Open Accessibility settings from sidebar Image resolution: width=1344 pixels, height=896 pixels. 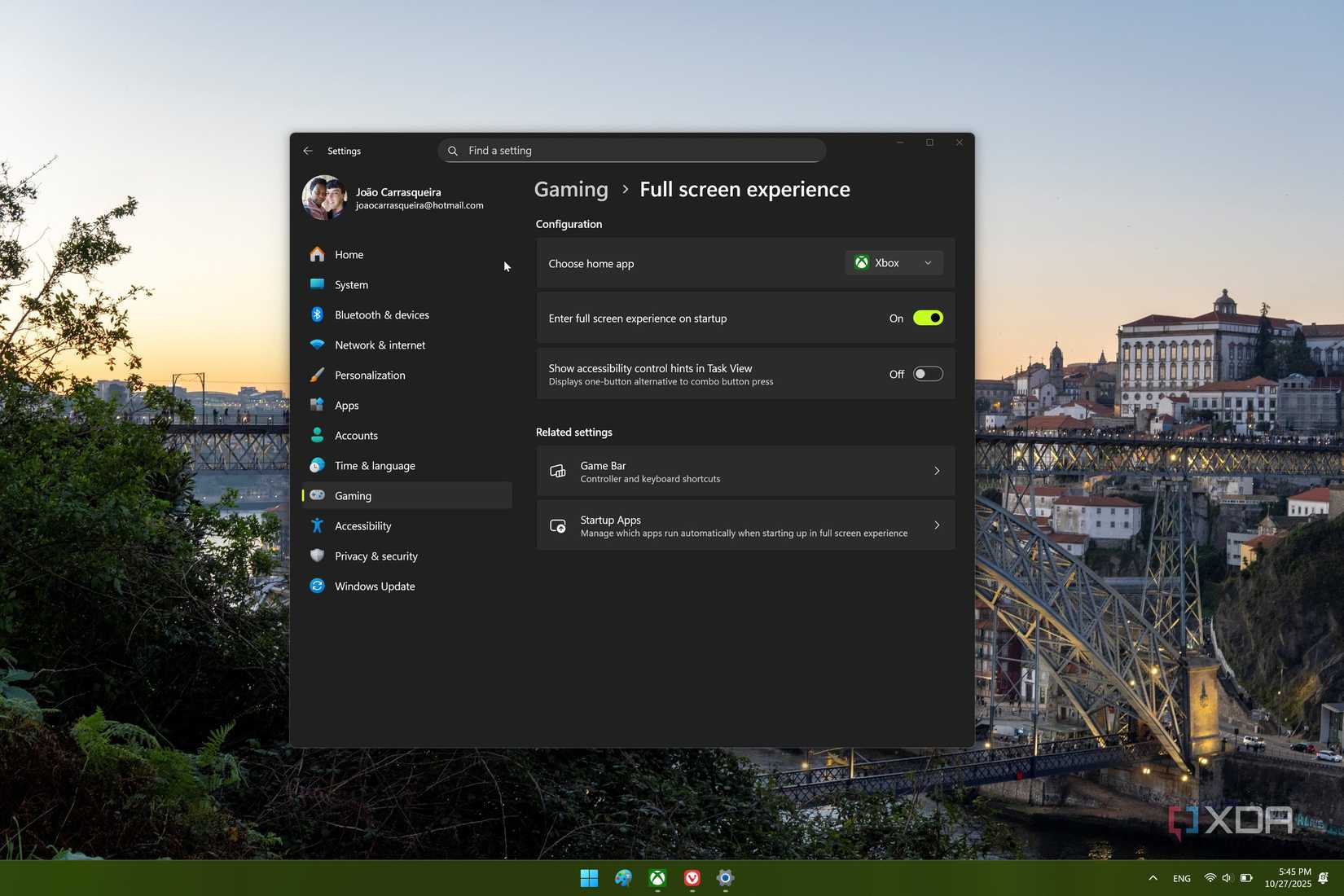(362, 526)
